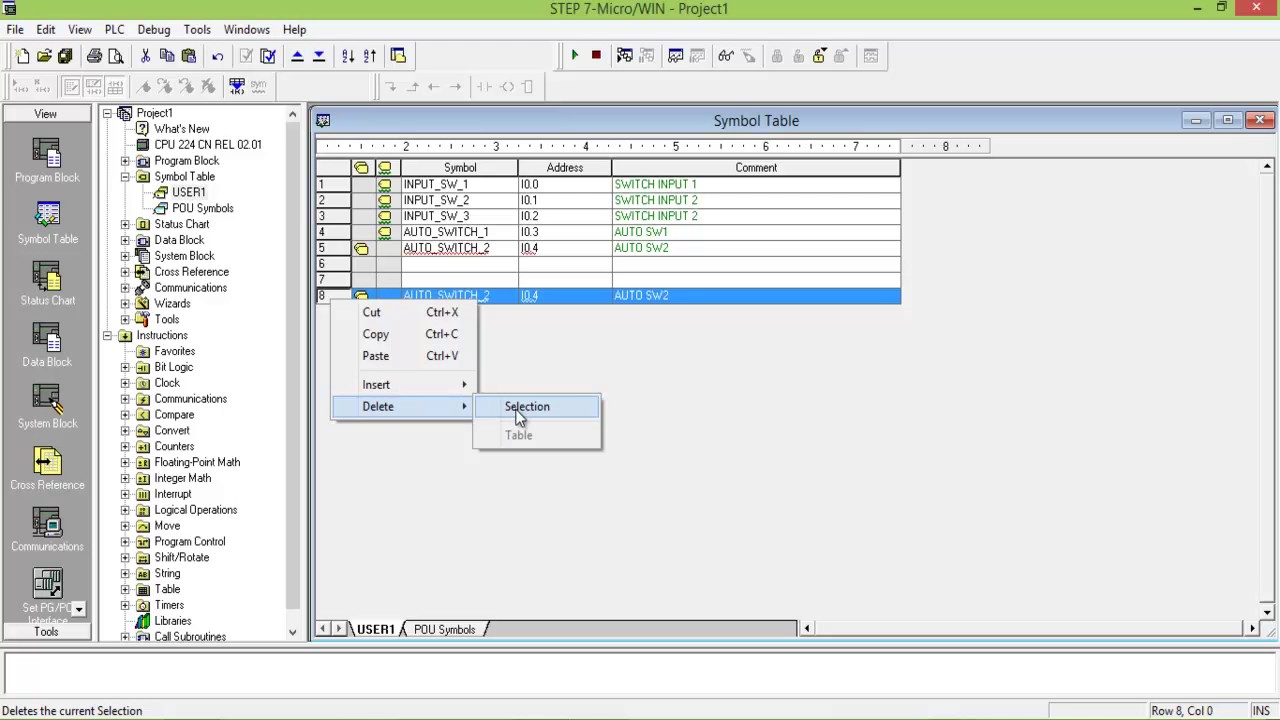Select CPU 224 CN REL 02.01 in tree
Image resolution: width=1280 pixels, height=720 pixels.
pos(208,145)
